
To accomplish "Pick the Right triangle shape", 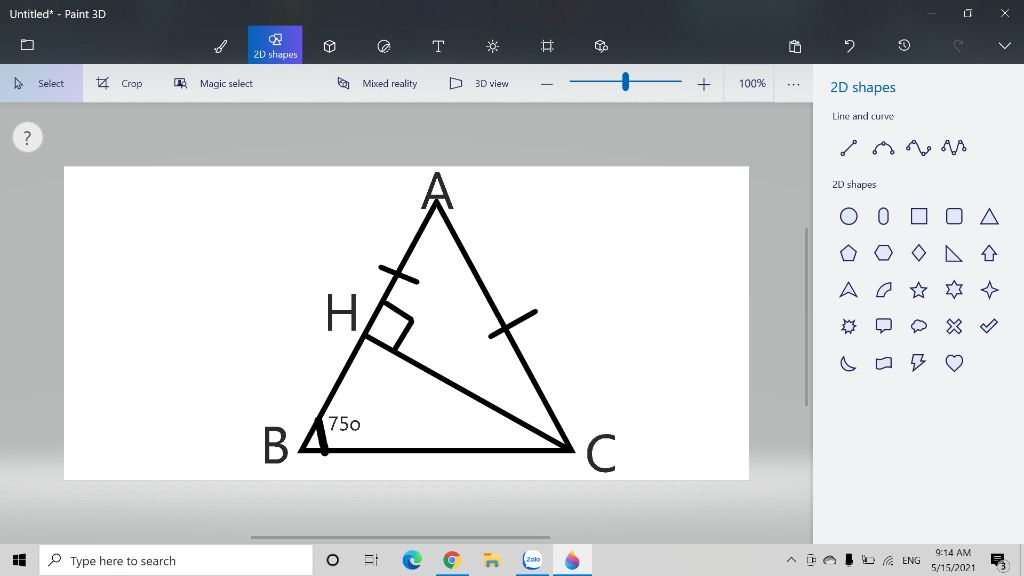I will click(x=954, y=253).
